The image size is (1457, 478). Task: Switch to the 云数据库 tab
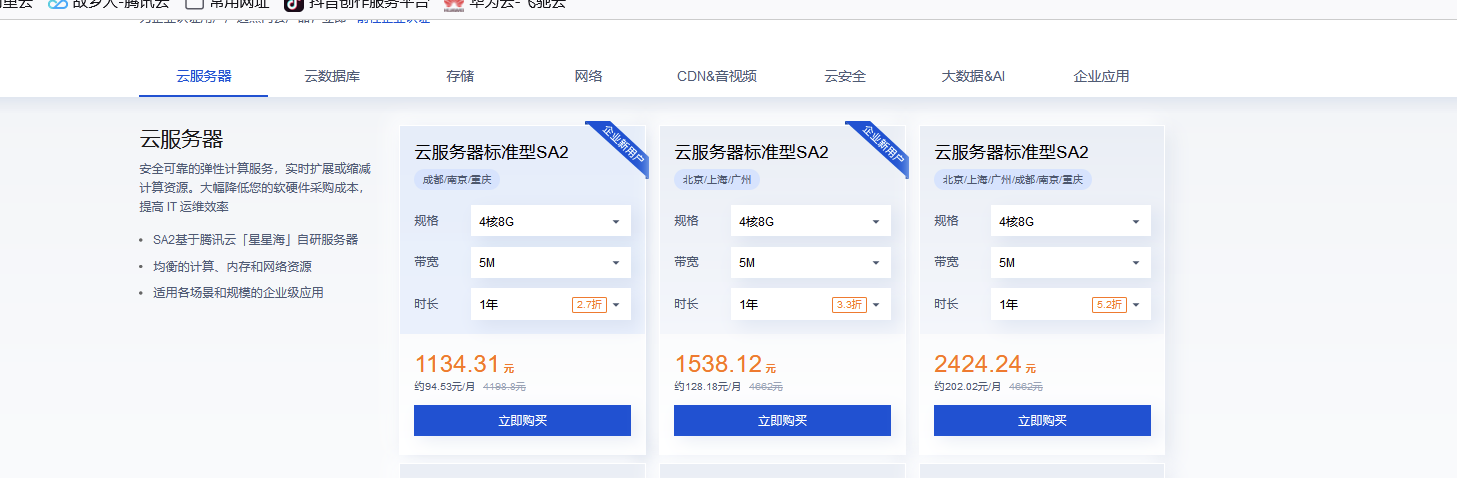[x=332, y=76]
